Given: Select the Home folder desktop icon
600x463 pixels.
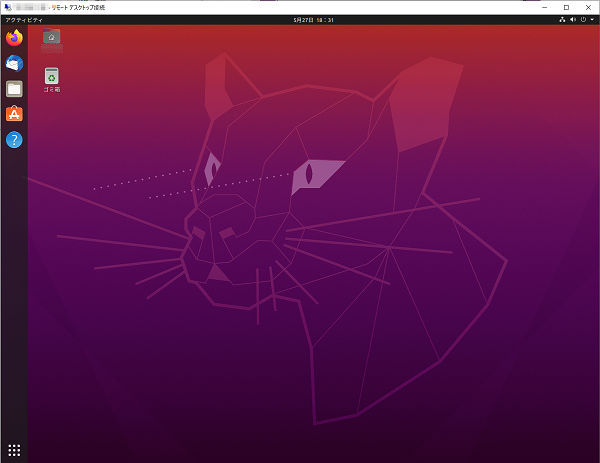Looking at the screenshot, I should pos(51,38).
